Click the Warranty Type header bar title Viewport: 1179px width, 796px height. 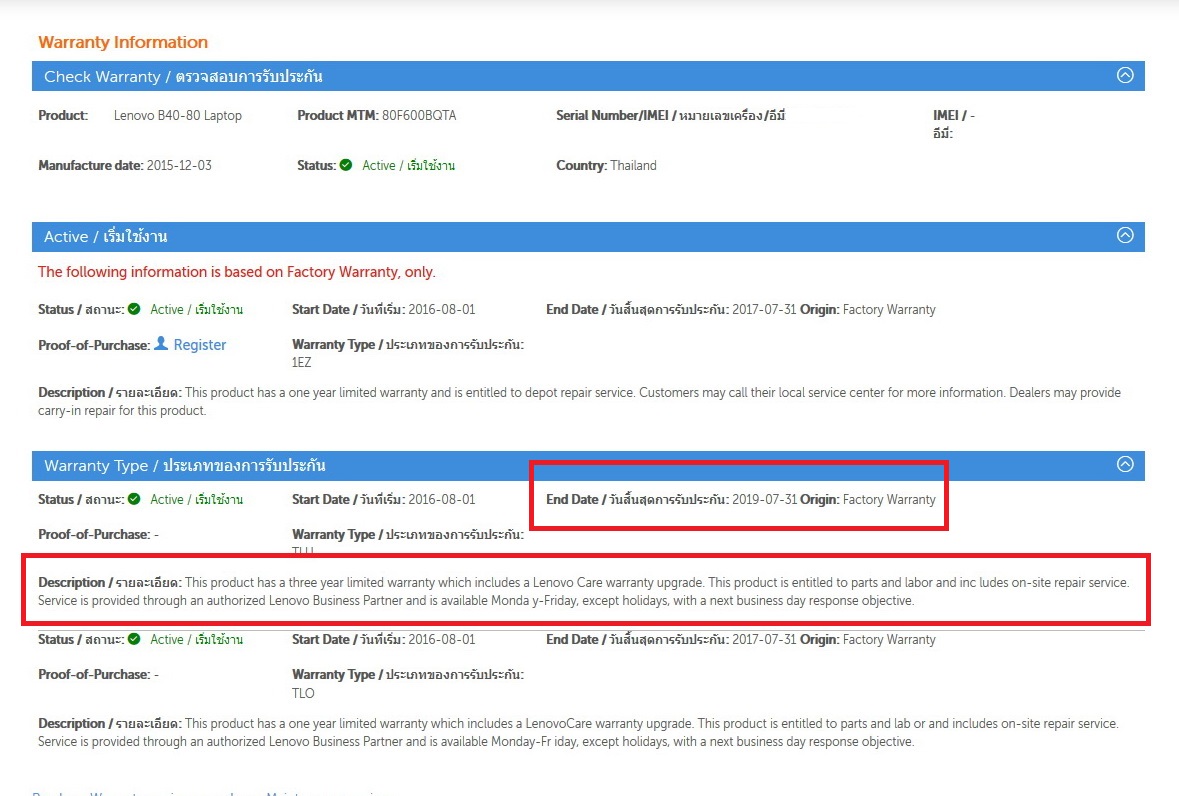[x=184, y=465]
